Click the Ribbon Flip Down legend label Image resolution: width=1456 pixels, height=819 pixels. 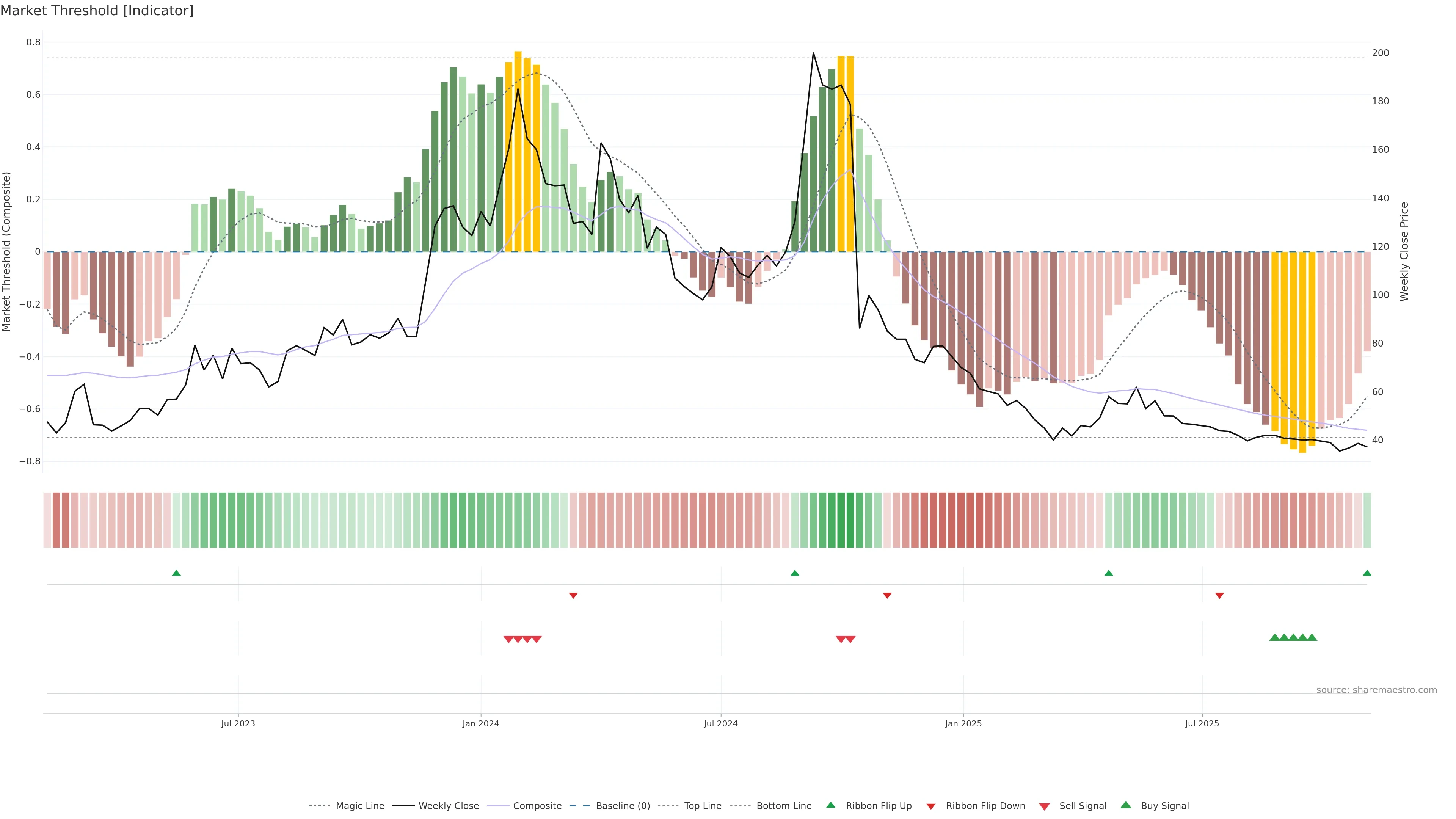point(985,806)
